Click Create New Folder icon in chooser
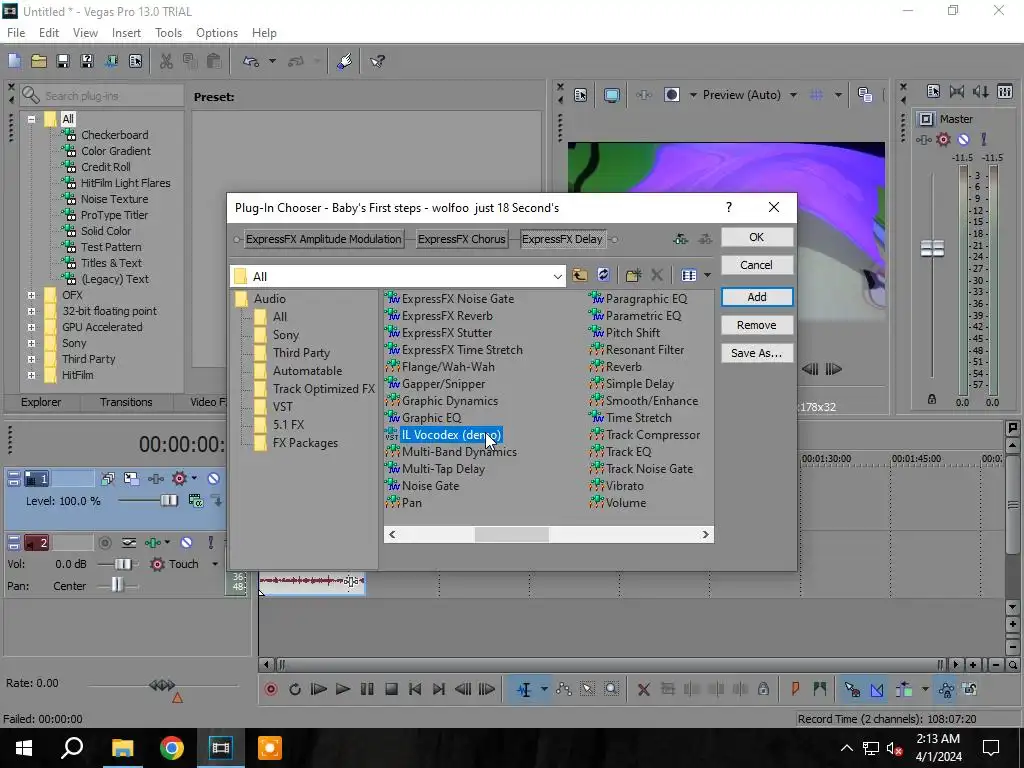 pos(633,276)
